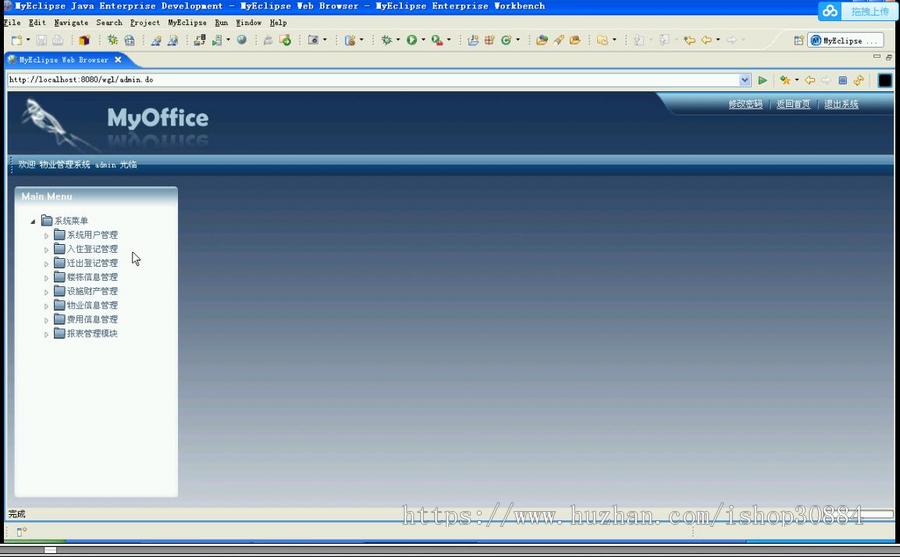Close the MyEclipse Web Browser tab

coord(118,60)
